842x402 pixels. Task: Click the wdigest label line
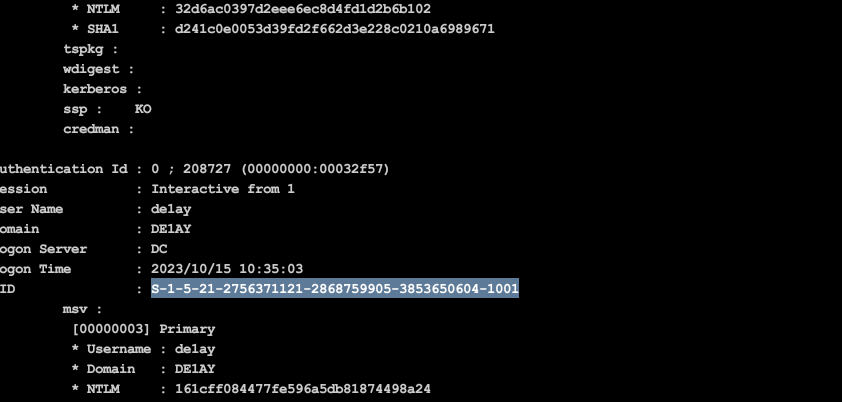click(x=98, y=69)
